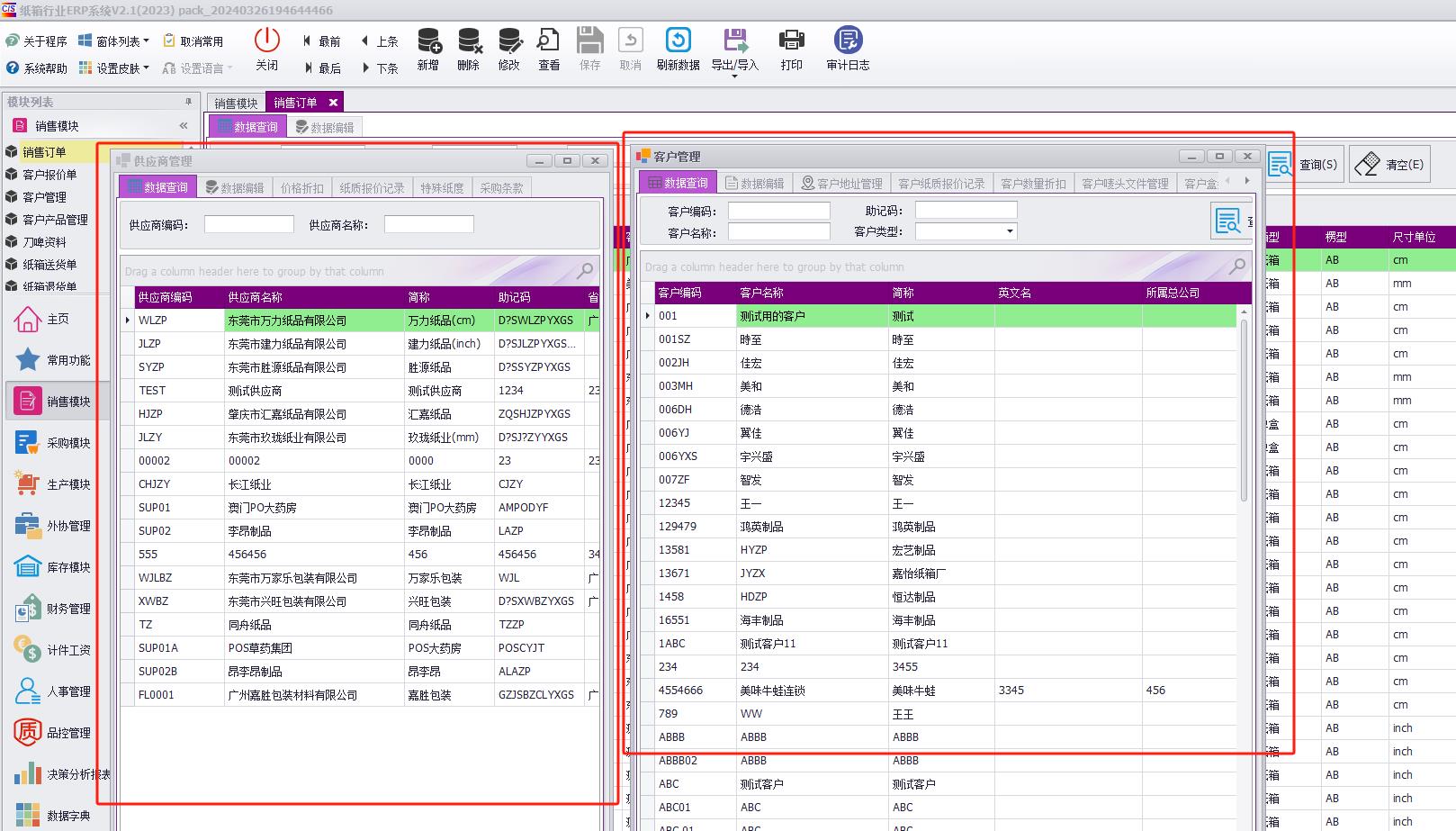
Task: Click the 导出/导入 (Export/Import) icon
Action: click(x=734, y=47)
